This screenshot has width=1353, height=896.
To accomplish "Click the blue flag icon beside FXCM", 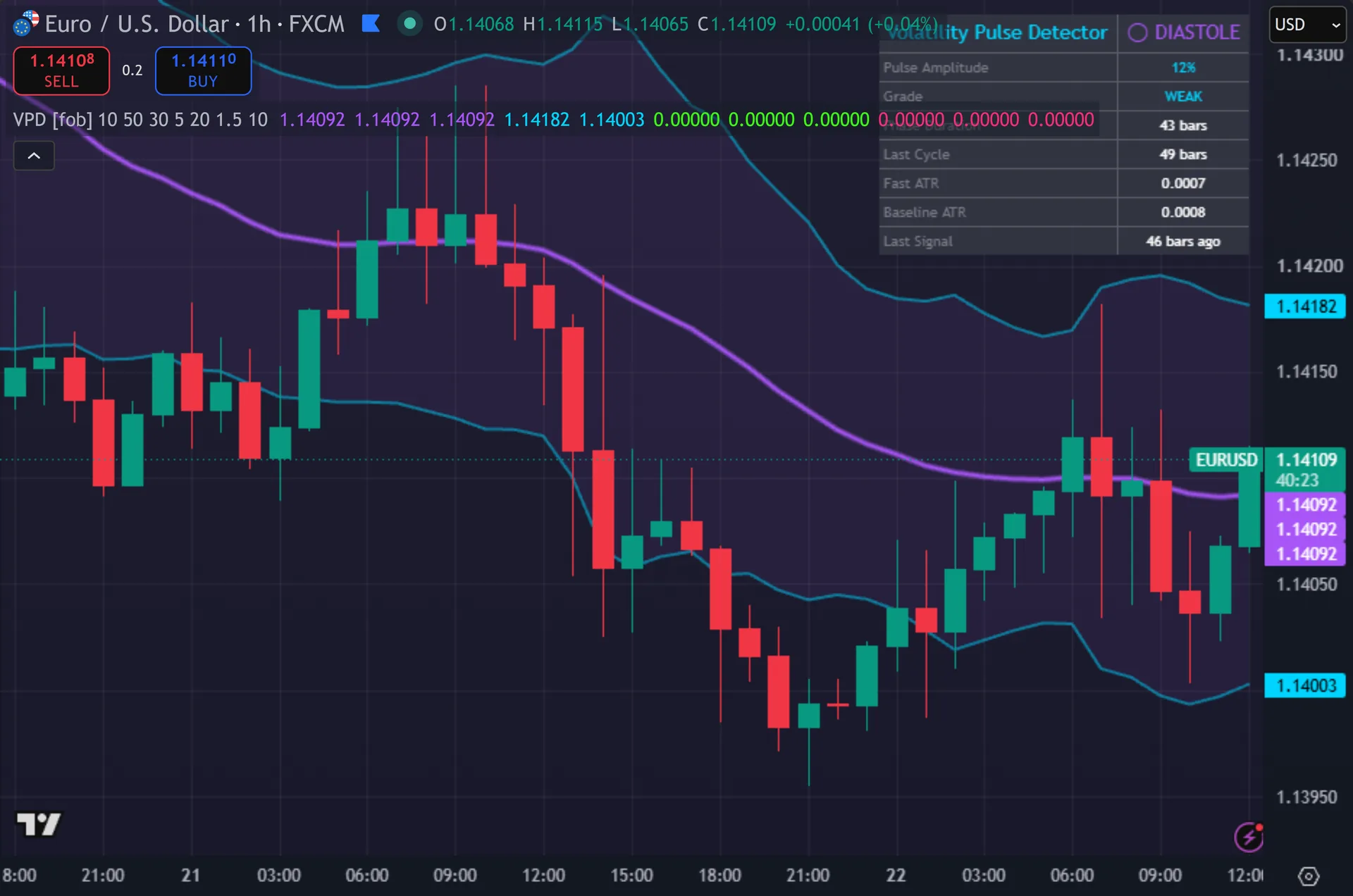I will pyautogui.click(x=371, y=24).
